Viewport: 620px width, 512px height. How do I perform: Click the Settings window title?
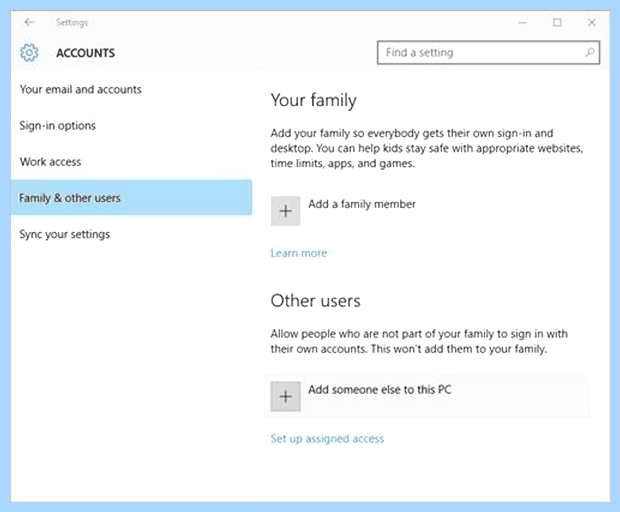coord(72,23)
